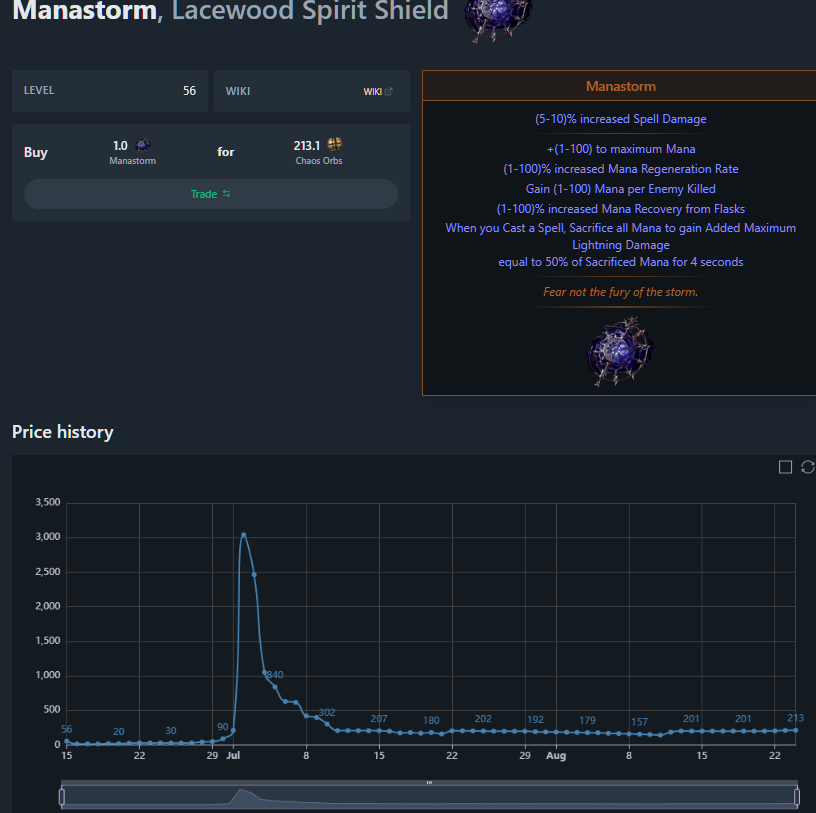Click the 'Aug' label on chart axis
The width and height of the screenshot is (816, 813).
556,755
